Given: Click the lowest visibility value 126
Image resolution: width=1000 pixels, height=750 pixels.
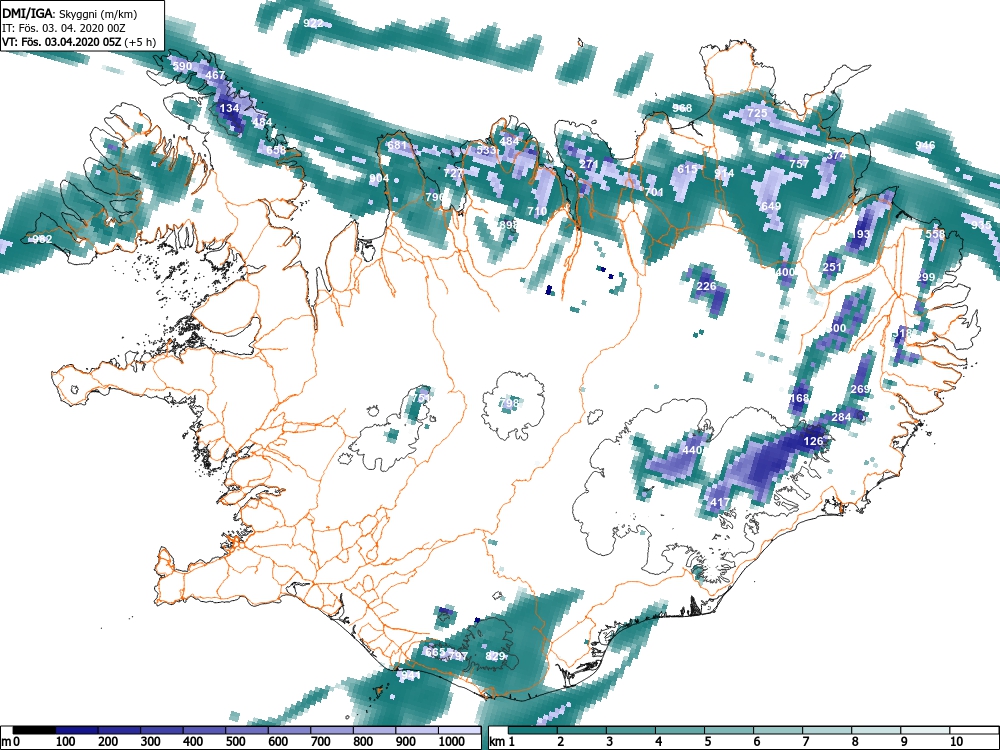Looking at the screenshot, I should pyautogui.click(x=813, y=441).
